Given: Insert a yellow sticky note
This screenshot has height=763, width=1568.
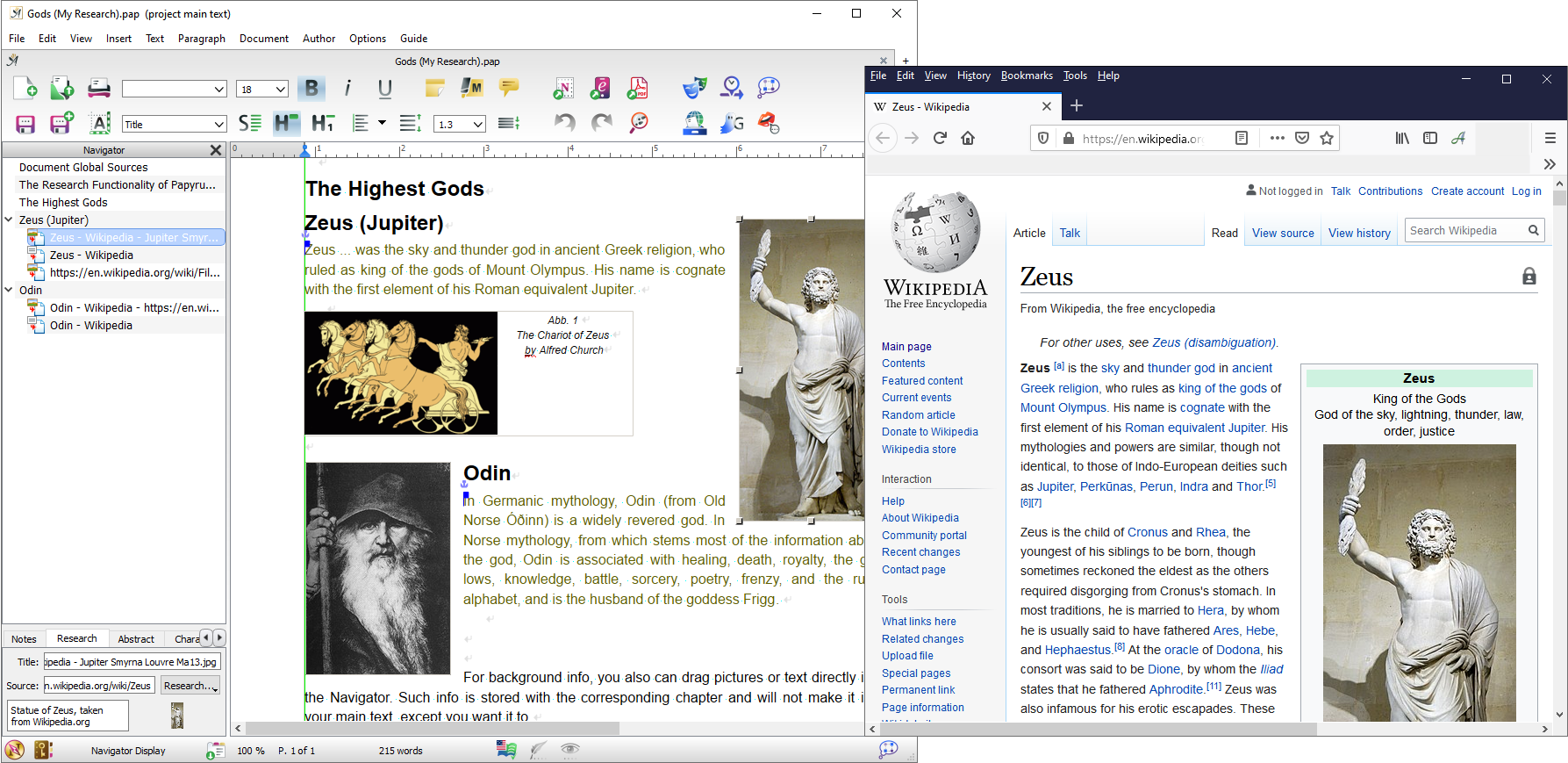Looking at the screenshot, I should pos(435,88).
